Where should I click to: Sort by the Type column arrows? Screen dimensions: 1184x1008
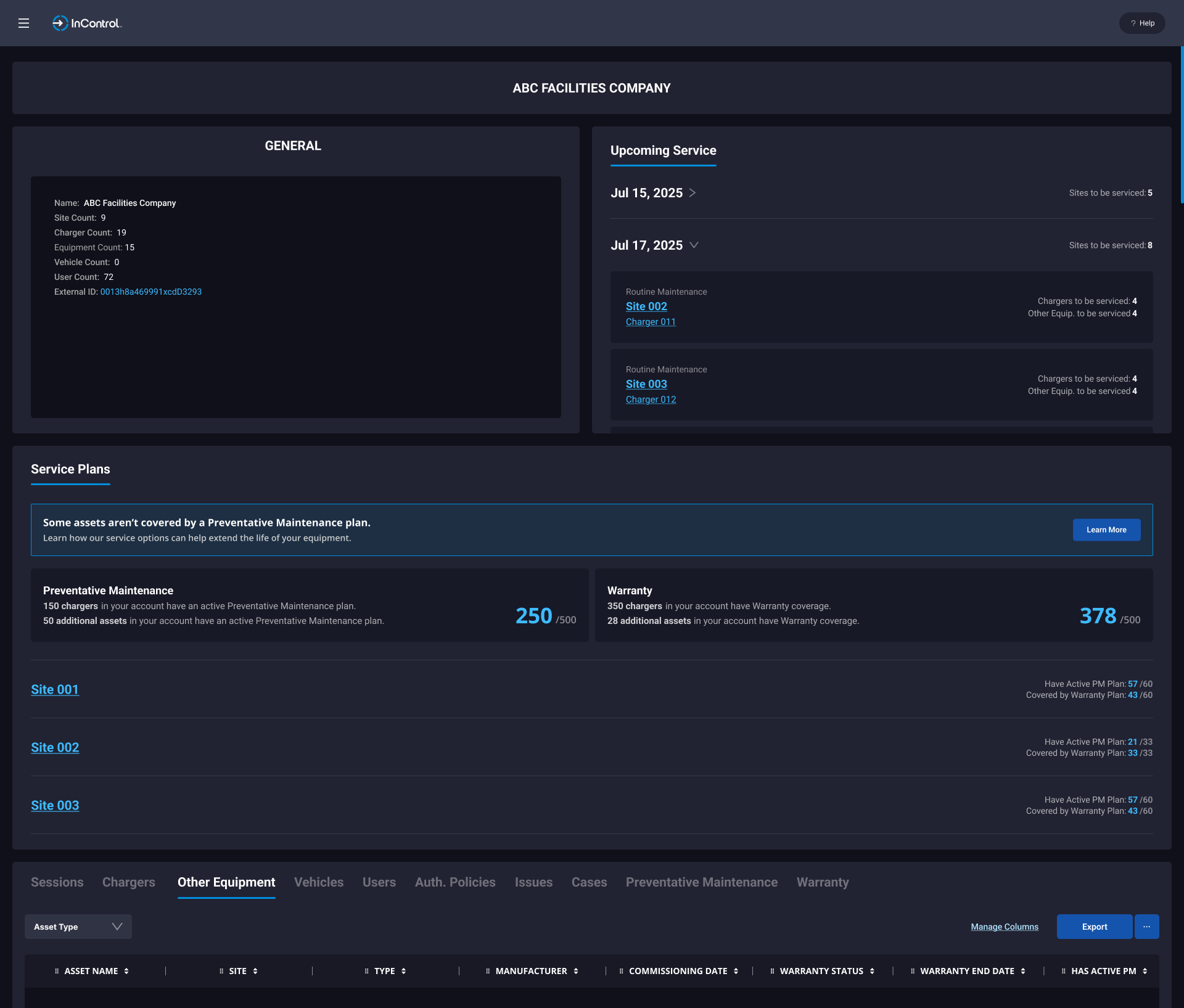[404, 971]
